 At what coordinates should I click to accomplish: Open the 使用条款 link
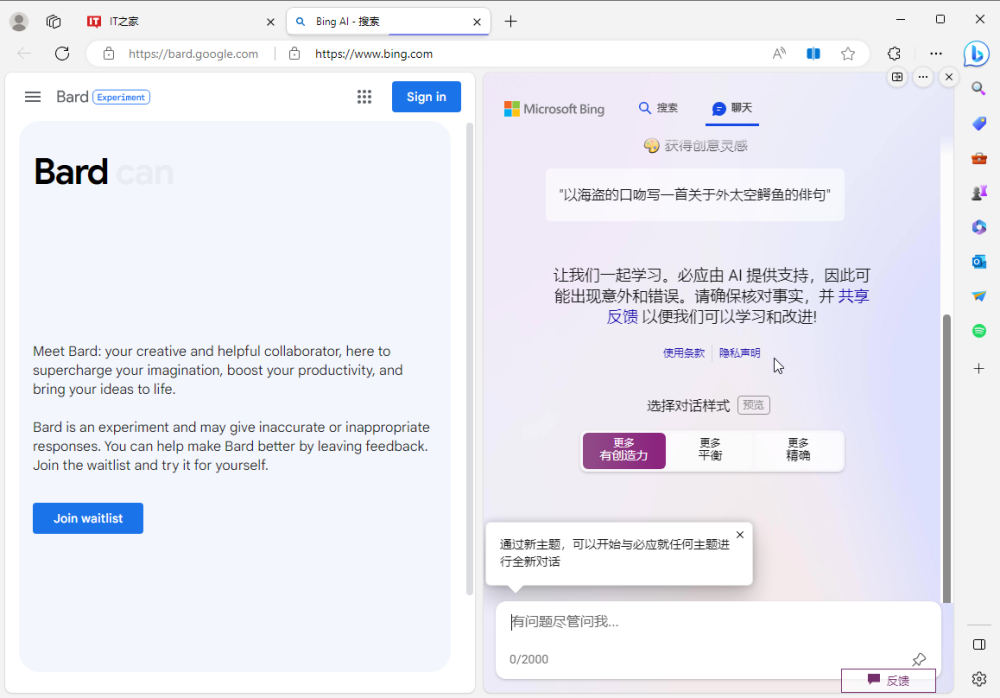point(684,353)
